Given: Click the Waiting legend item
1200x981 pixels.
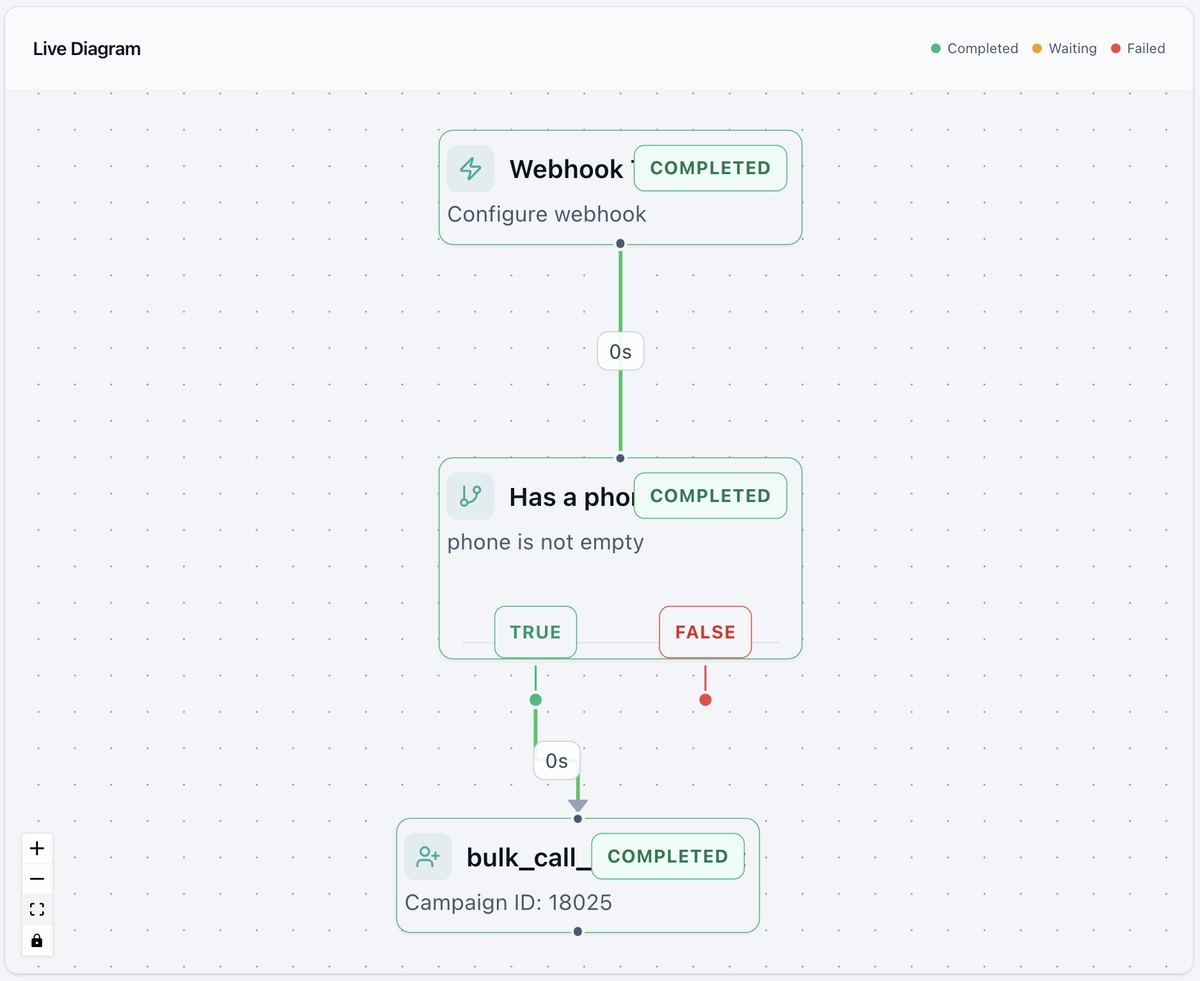Looking at the screenshot, I should pyautogui.click(x=1064, y=48).
